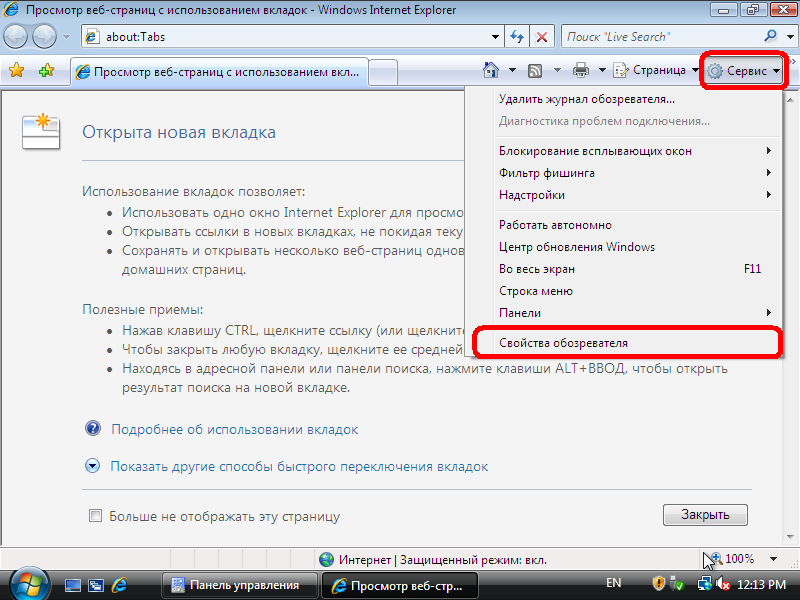Click the Show Desktop quick launch icon
The width and height of the screenshot is (800, 600).
coord(72,586)
